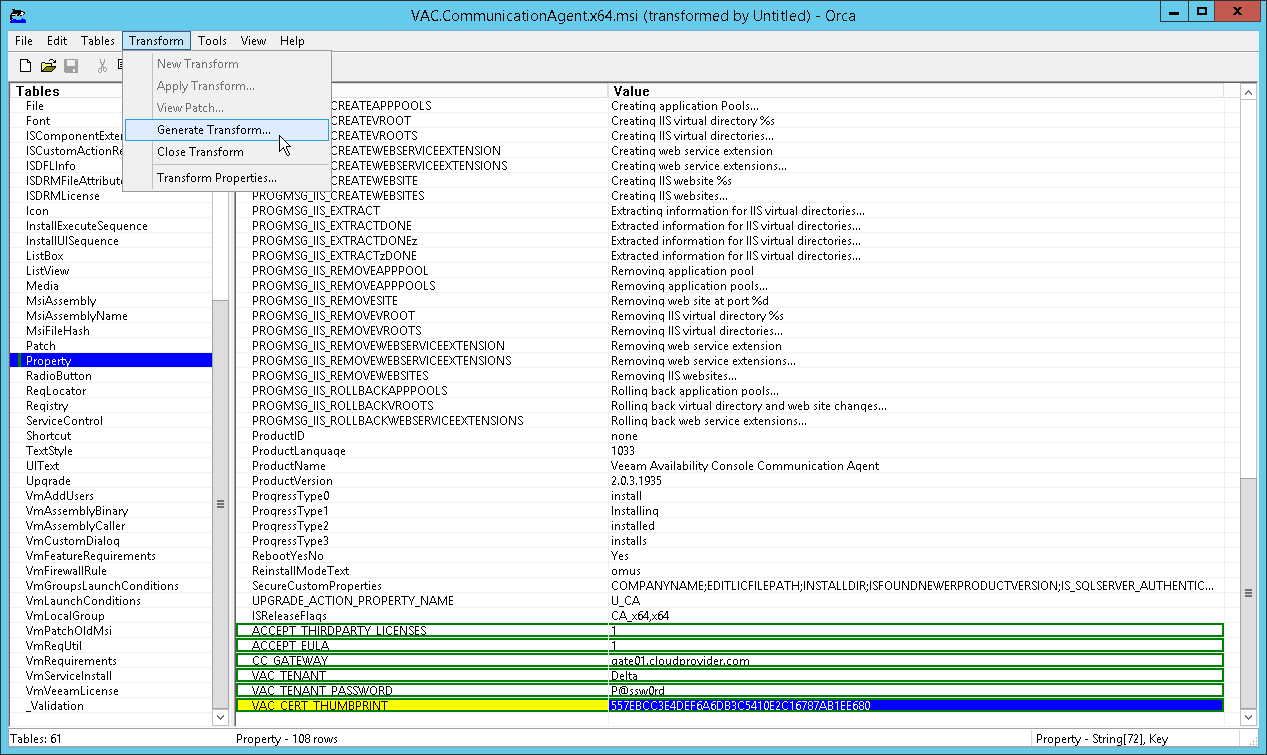
Task: Click the New file toolbar icon
Action: (x=26, y=66)
